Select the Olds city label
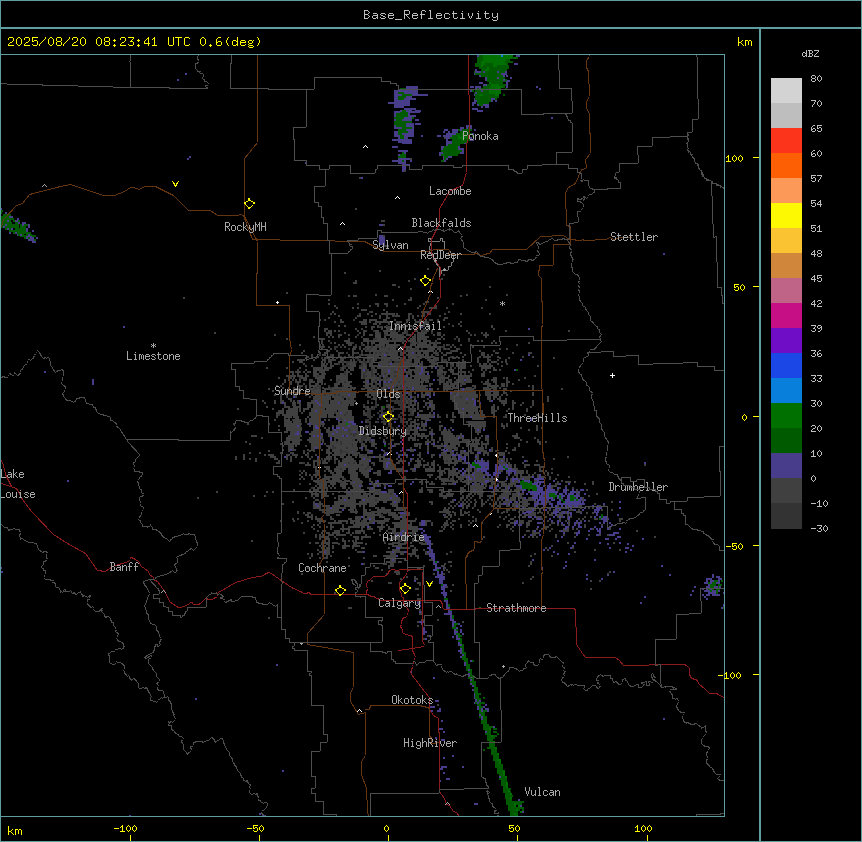Image resolution: width=862 pixels, height=842 pixels. click(x=388, y=394)
